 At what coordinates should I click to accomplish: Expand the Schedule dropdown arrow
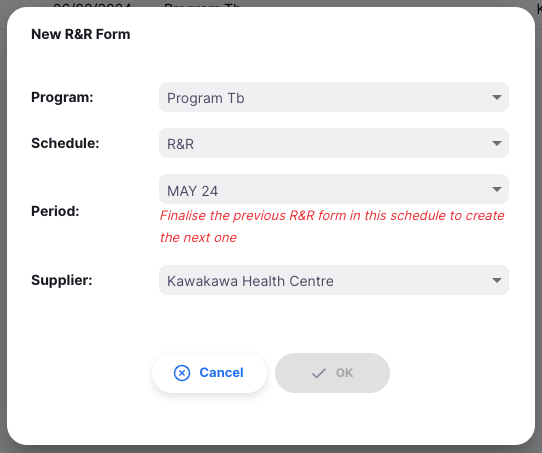(x=497, y=143)
